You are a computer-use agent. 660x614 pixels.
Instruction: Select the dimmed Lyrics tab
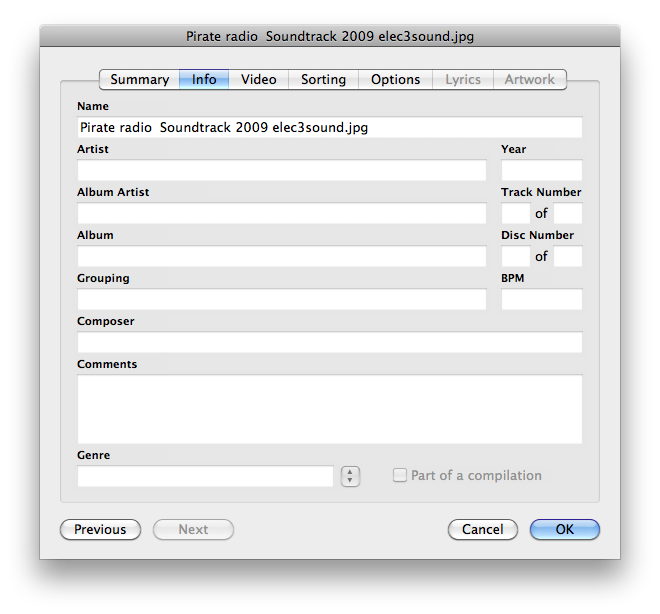tap(463, 80)
